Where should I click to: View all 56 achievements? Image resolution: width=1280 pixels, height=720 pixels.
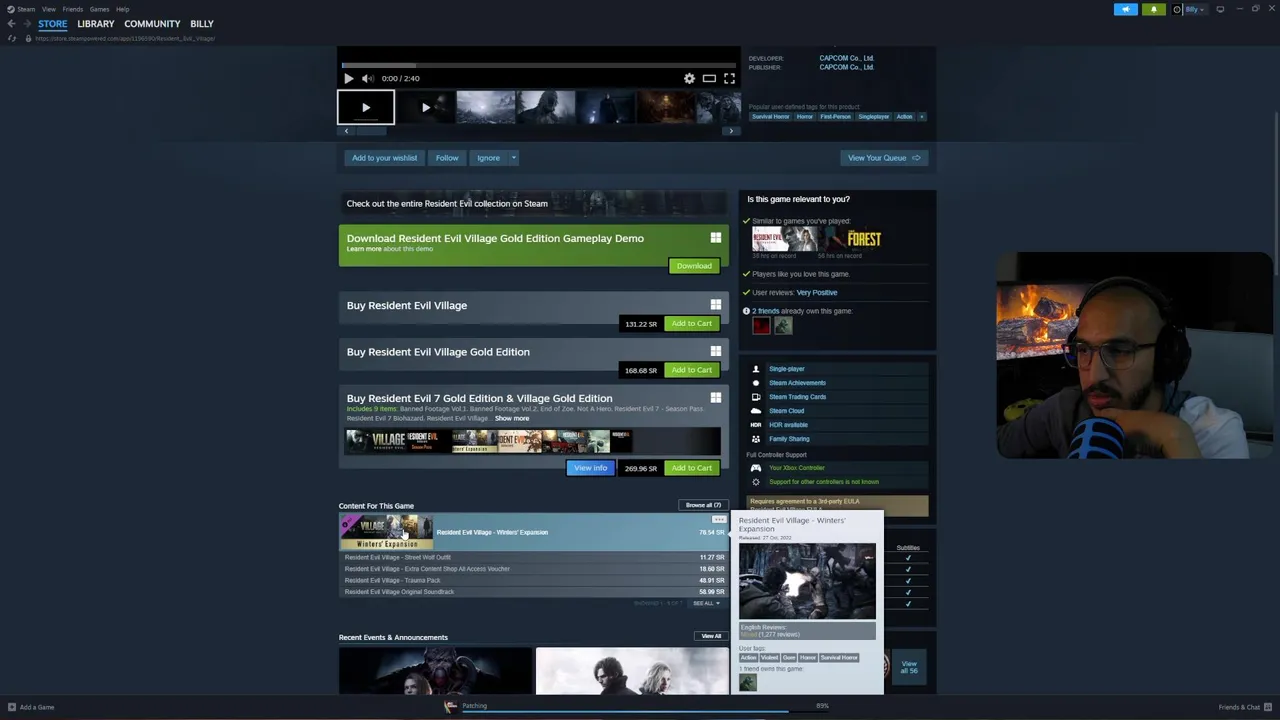909,667
